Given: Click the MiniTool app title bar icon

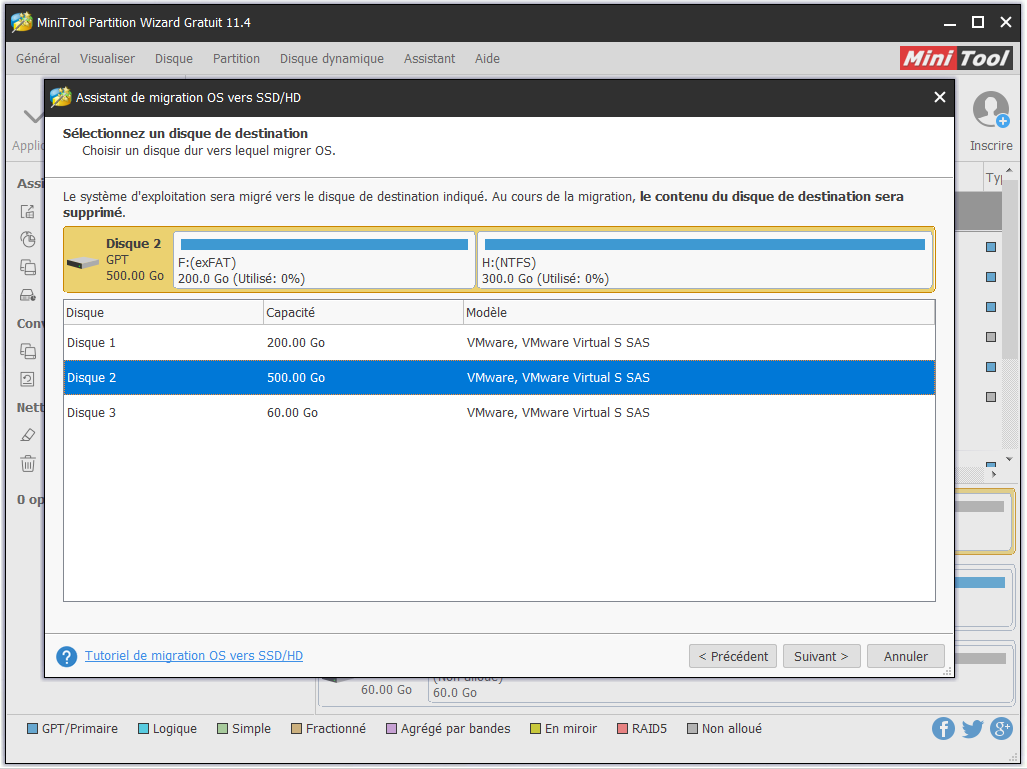Looking at the screenshot, I should pyautogui.click(x=22, y=22).
